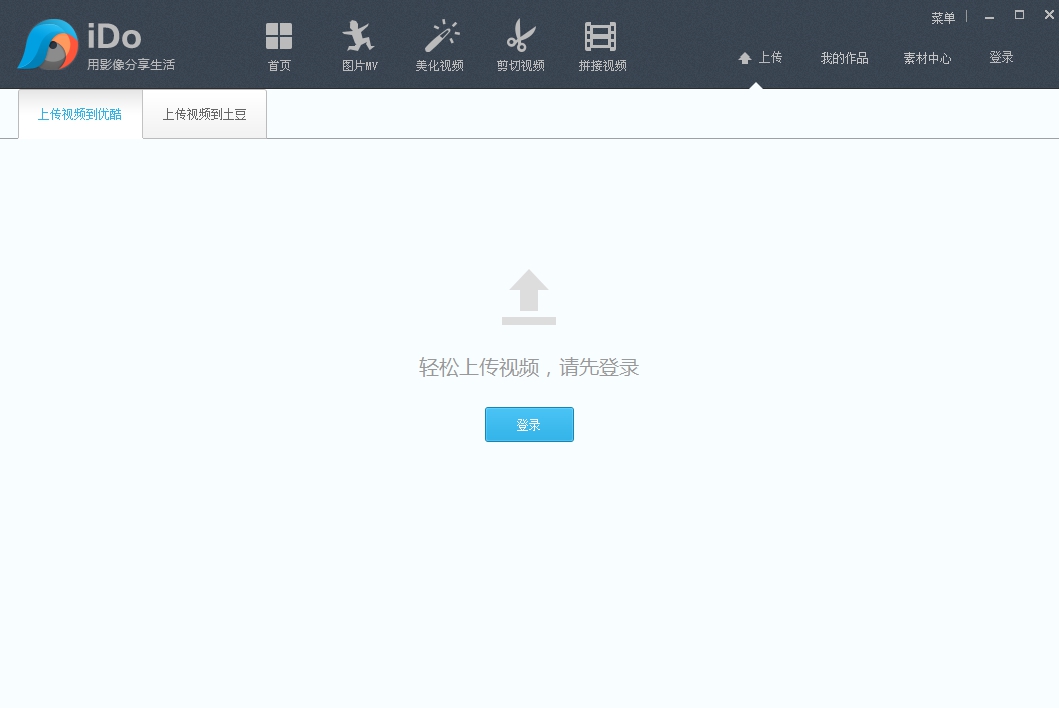This screenshot has width=1059, height=708.
Task: Open the 菜单 menu
Action: [942, 16]
